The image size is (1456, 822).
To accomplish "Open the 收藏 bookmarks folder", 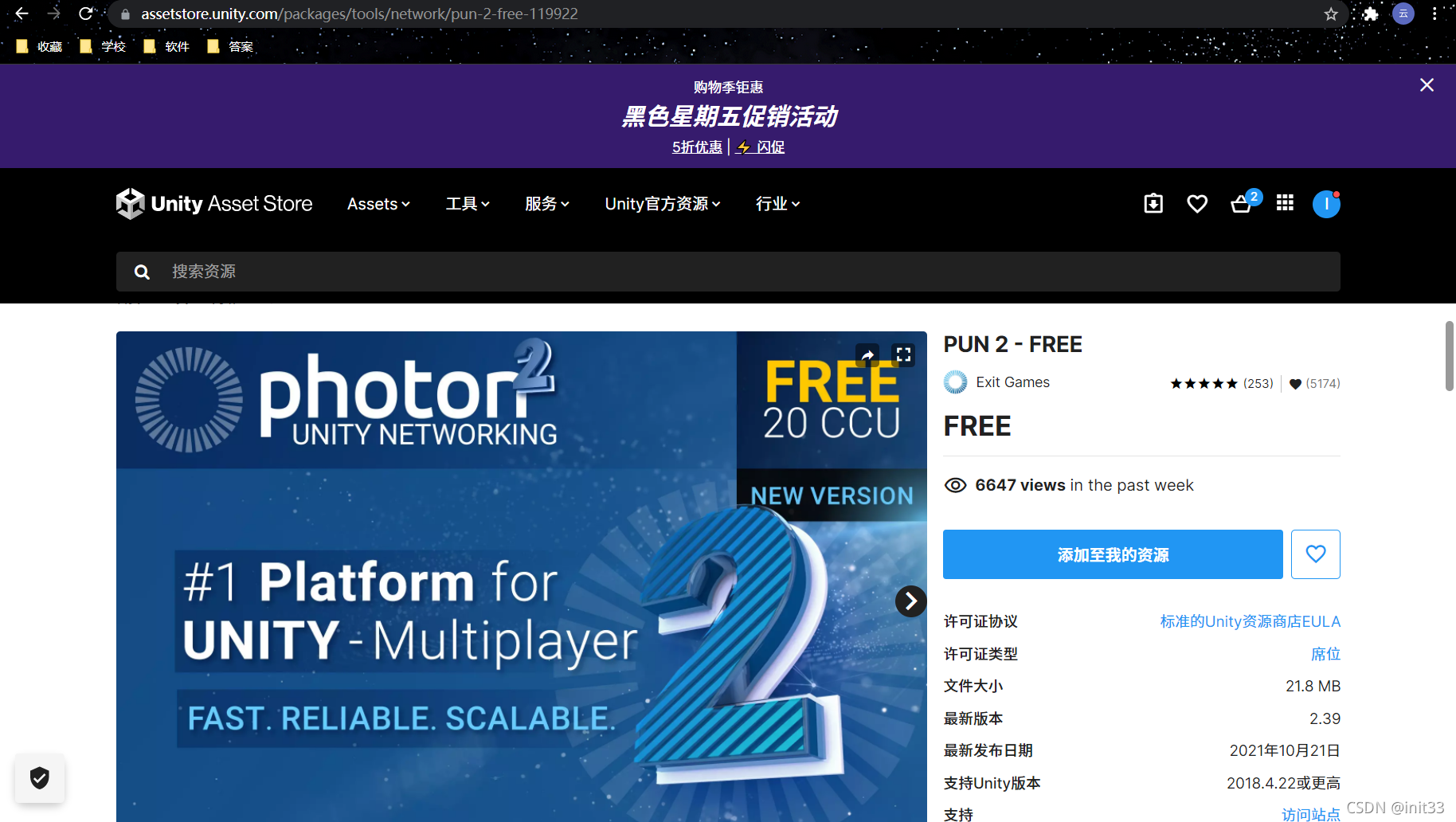I will tap(39, 46).
